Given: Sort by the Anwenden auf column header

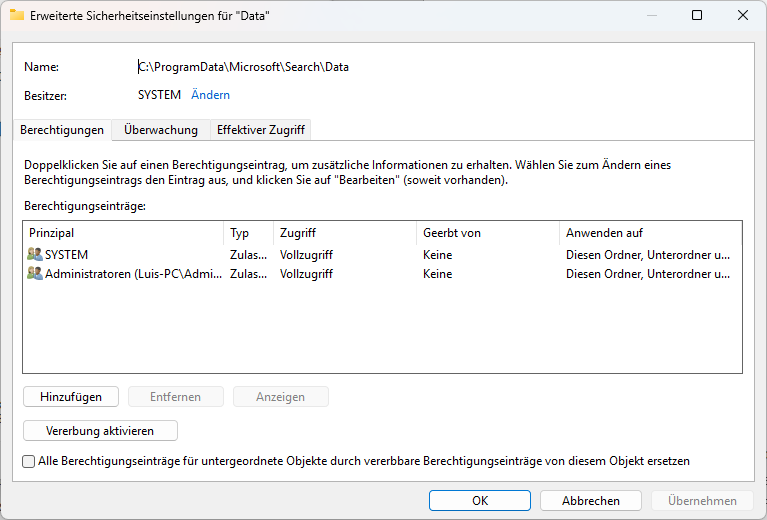Looking at the screenshot, I should tap(651, 233).
